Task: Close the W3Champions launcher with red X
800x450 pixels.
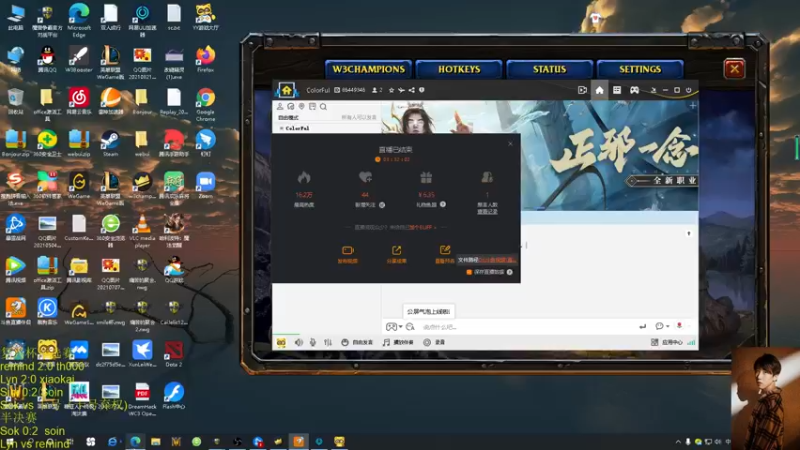Action: 734,69
